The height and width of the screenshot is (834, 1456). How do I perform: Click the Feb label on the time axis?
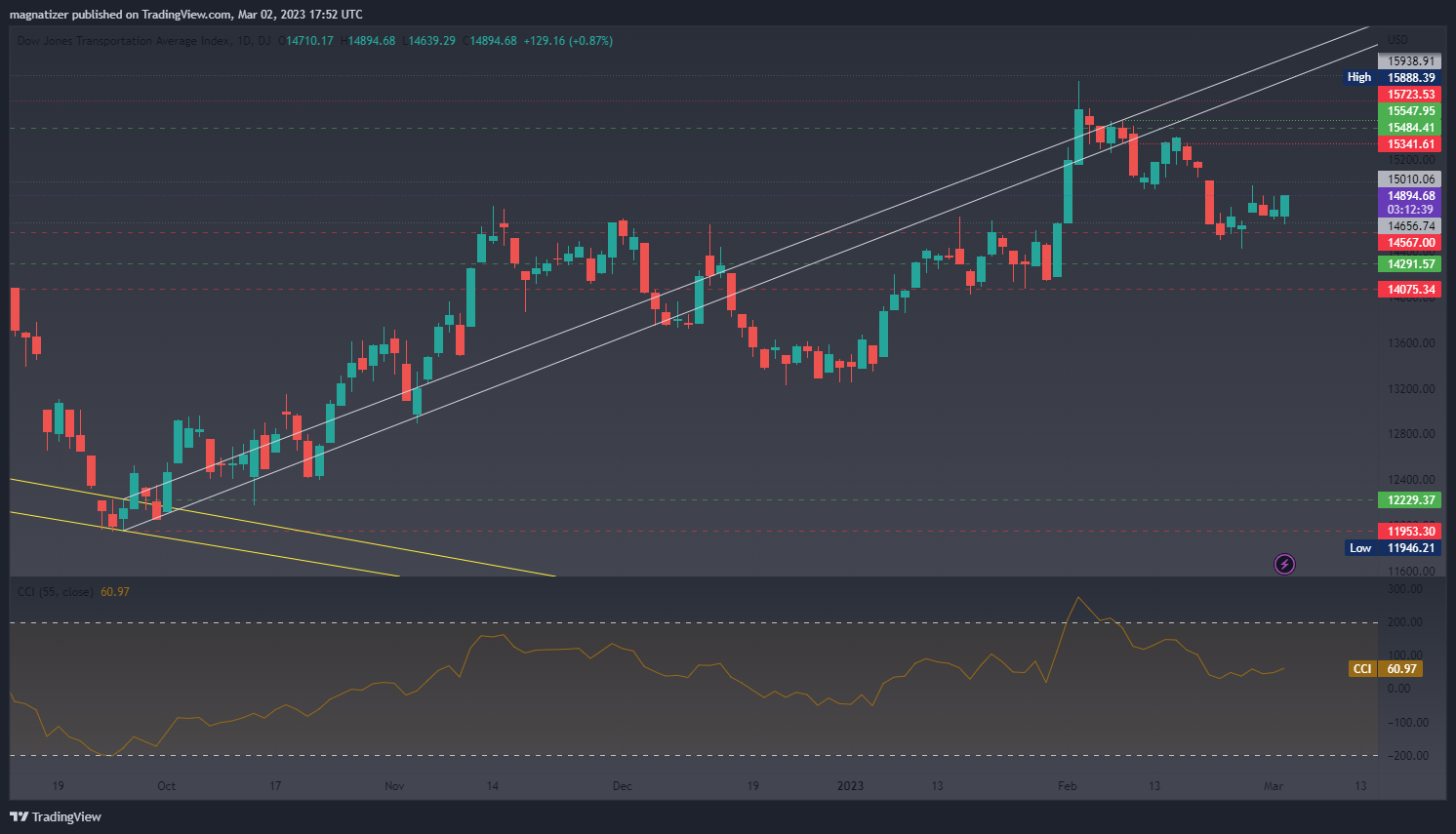[1068, 786]
